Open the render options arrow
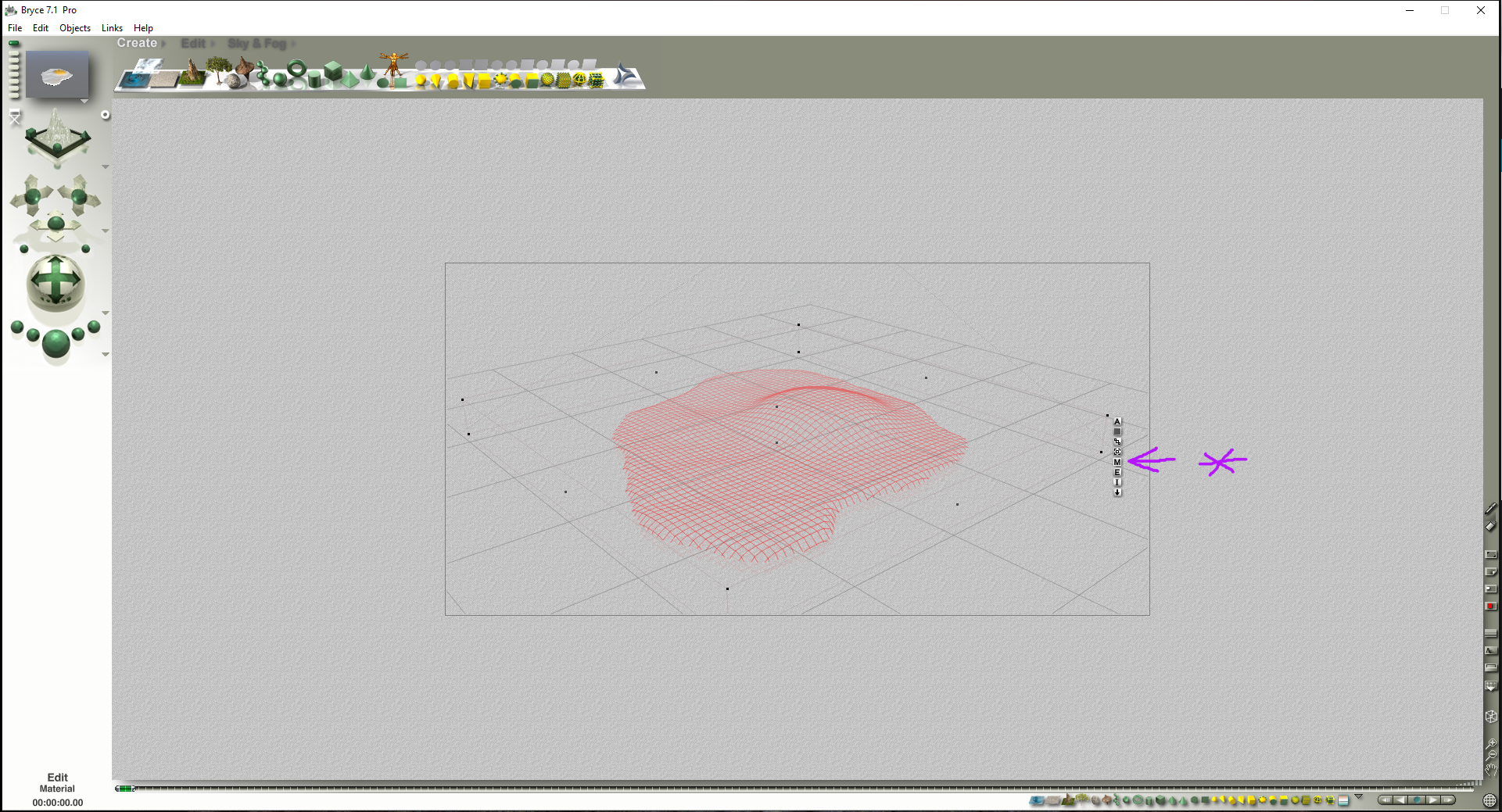1502x812 pixels. pos(105,355)
